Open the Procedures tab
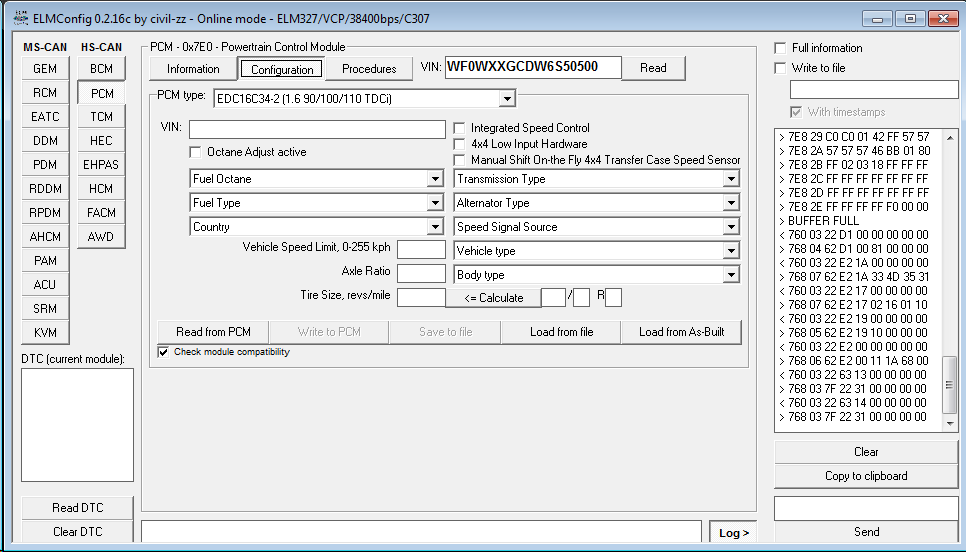 point(369,69)
